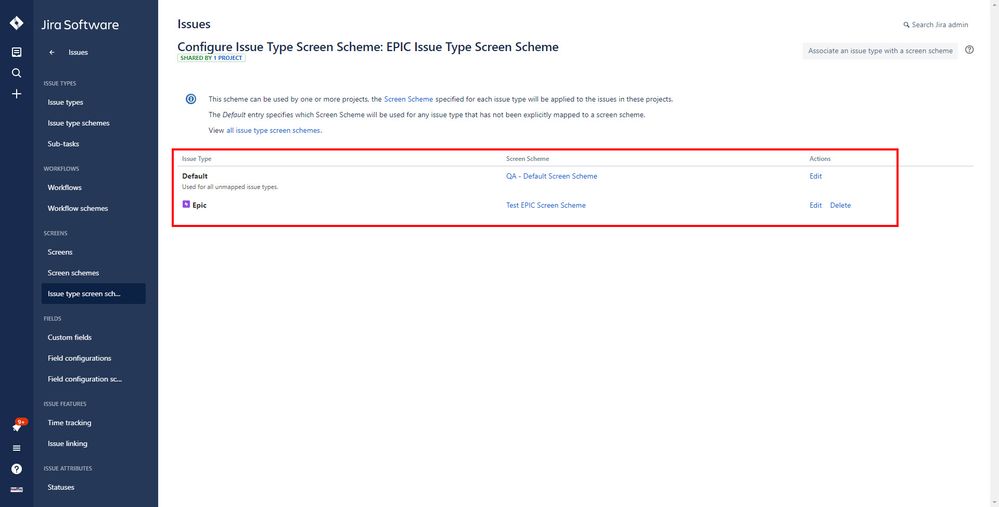Open Workflow schemes
Viewport: 999px width, 507px height.
click(x=78, y=208)
